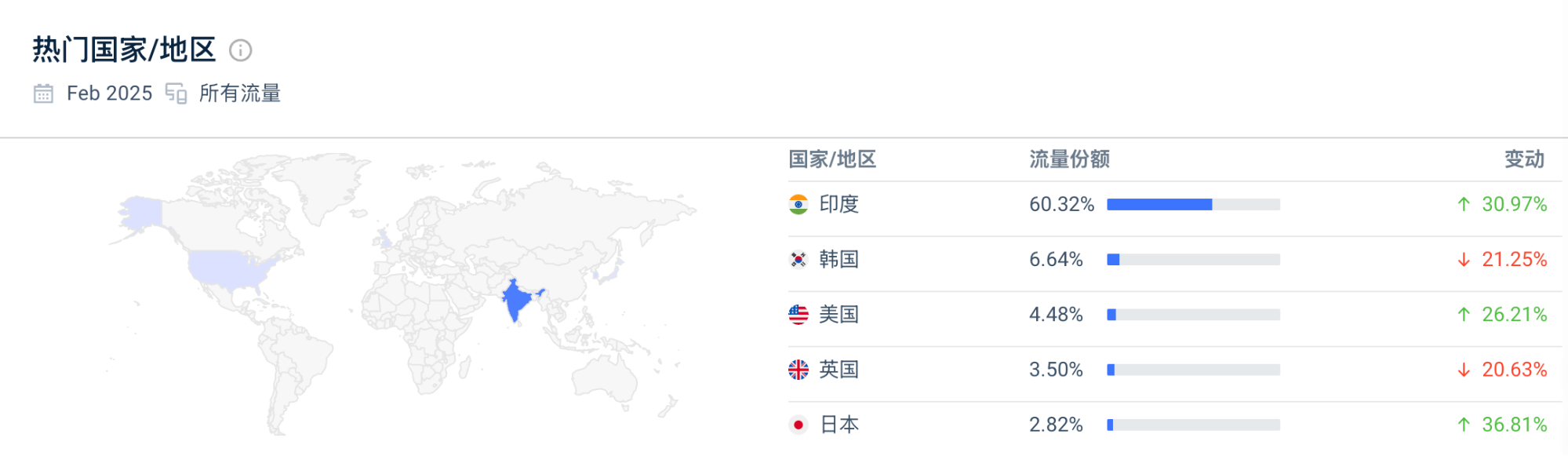The height and width of the screenshot is (456, 1568).
Task: Click the 国家/地区 column header
Action: tap(831, 159)
